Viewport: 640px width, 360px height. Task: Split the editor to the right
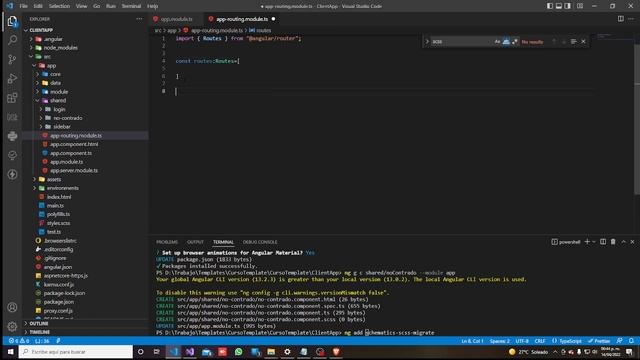coord(620,19)
